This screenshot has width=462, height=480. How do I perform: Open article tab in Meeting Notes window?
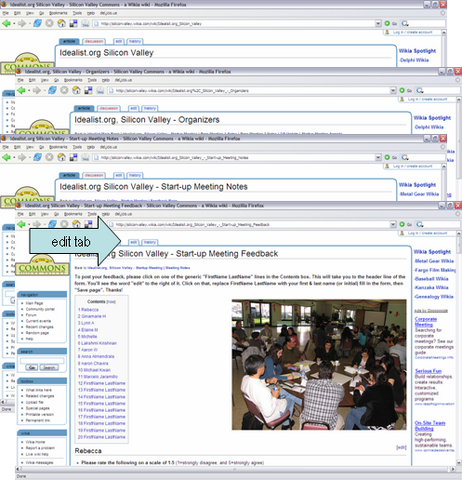69,175
